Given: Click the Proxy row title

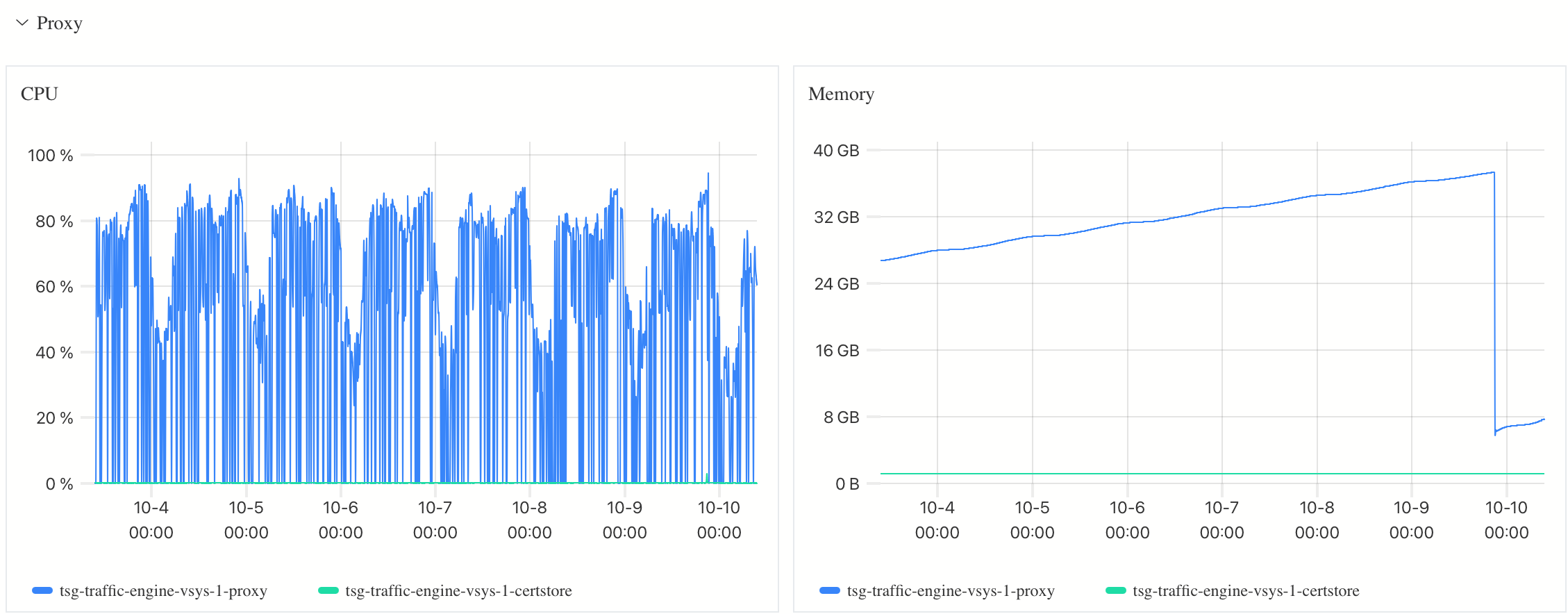Looking at the screenshot, I should point(59,23).
